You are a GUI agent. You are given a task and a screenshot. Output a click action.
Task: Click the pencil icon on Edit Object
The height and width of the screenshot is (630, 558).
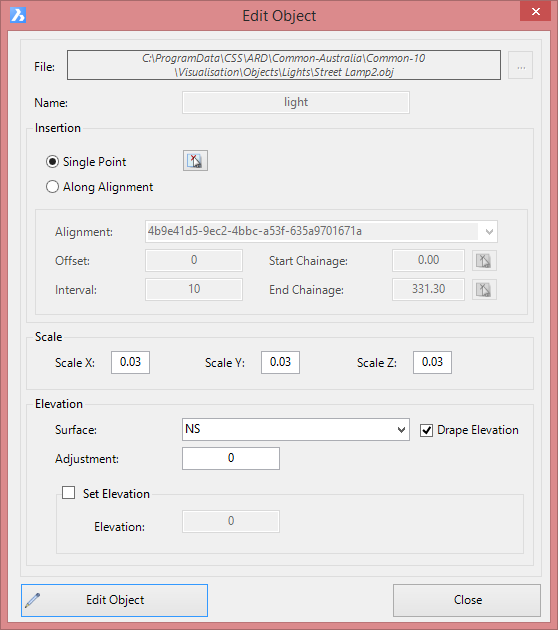pos(33,600)
